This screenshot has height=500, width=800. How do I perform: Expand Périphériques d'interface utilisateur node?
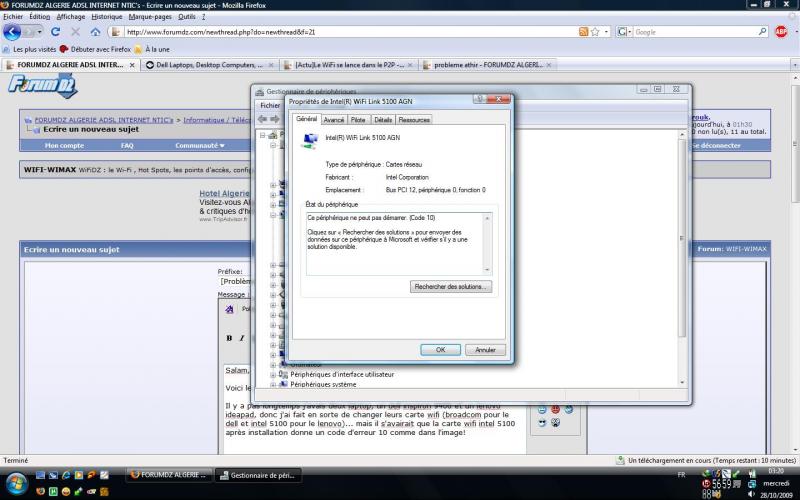pos(273,374)
